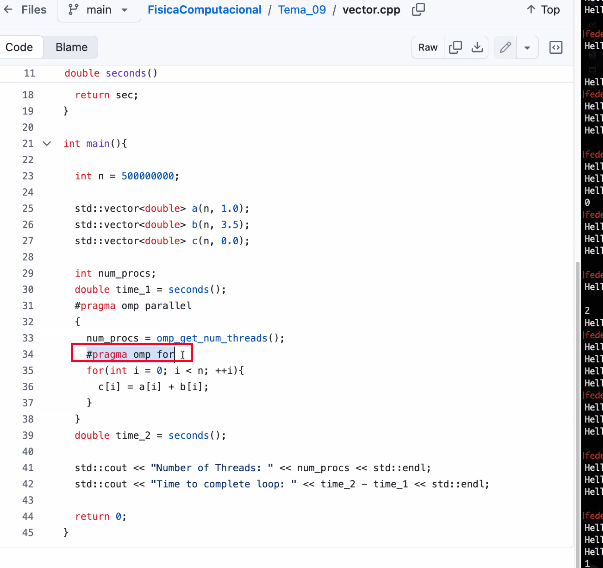Click 'std::vector<double> b(n, 3.5);' line
This screenshot has height=568, width=603.
162,225
